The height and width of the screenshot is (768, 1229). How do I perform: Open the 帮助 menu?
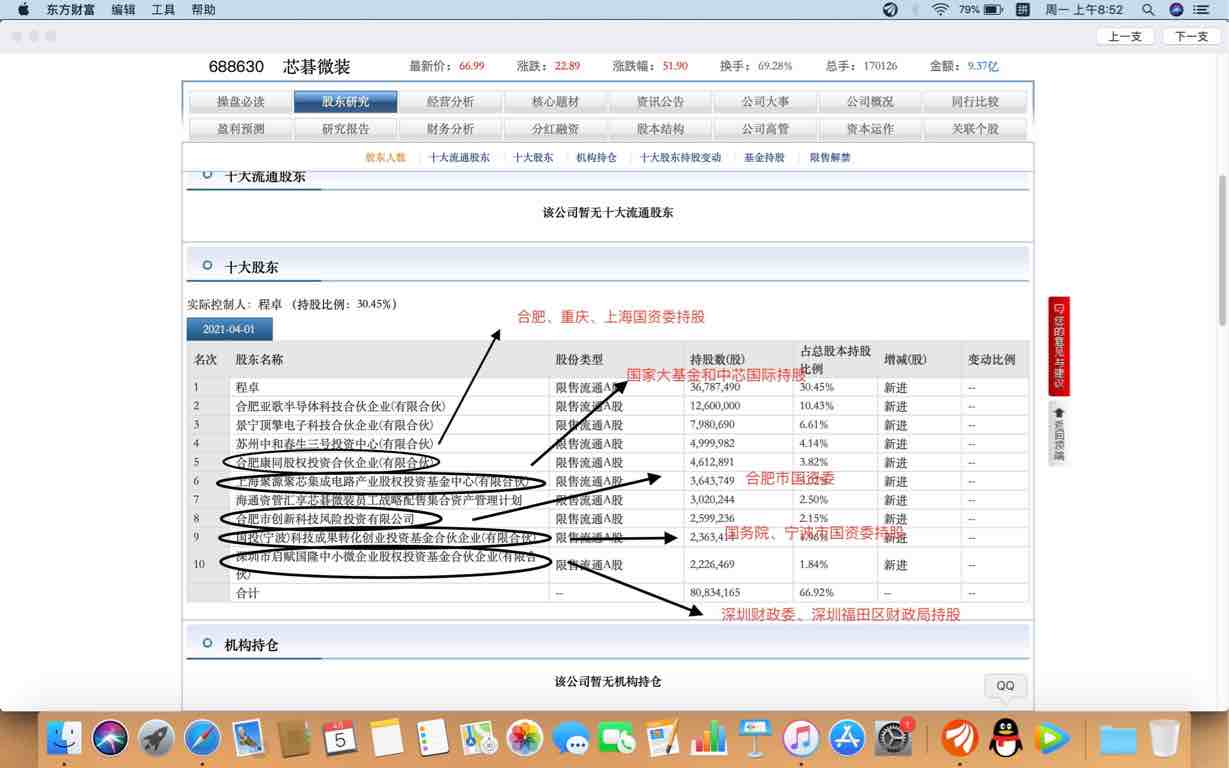tap(203, 9)
